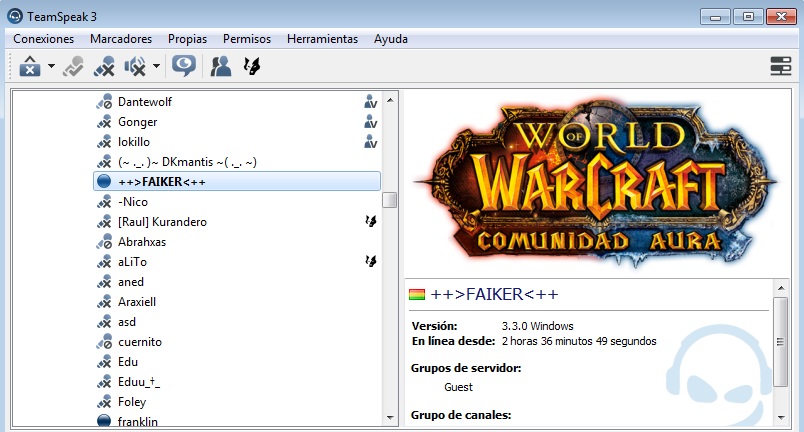Click the server layout icon at toolbar right

[780, 66]
